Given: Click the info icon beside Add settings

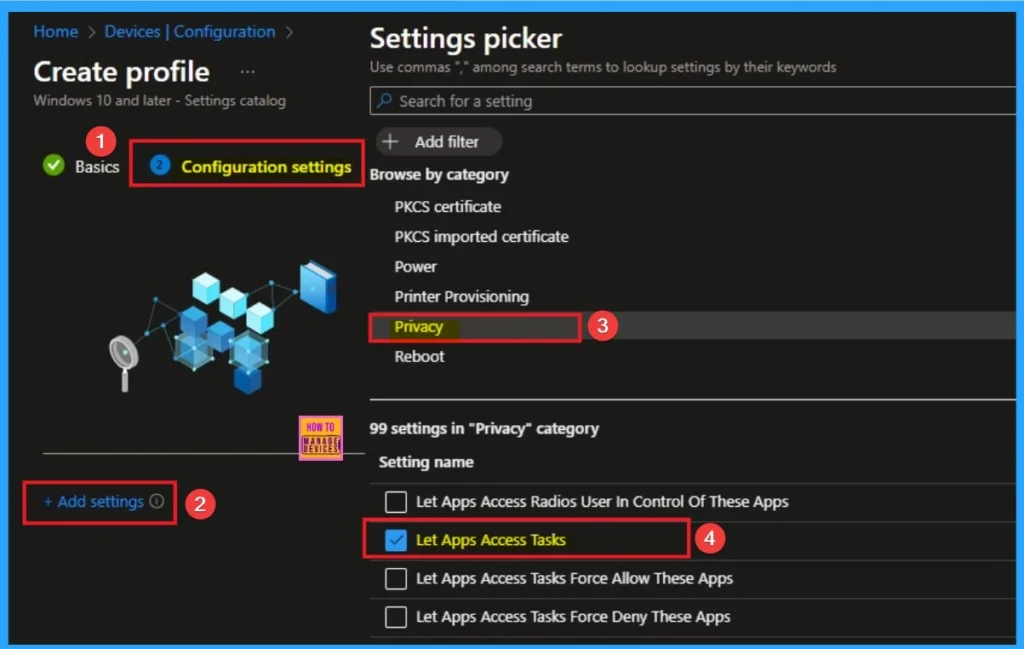Looking at the screenshot, I should point(157,502).
